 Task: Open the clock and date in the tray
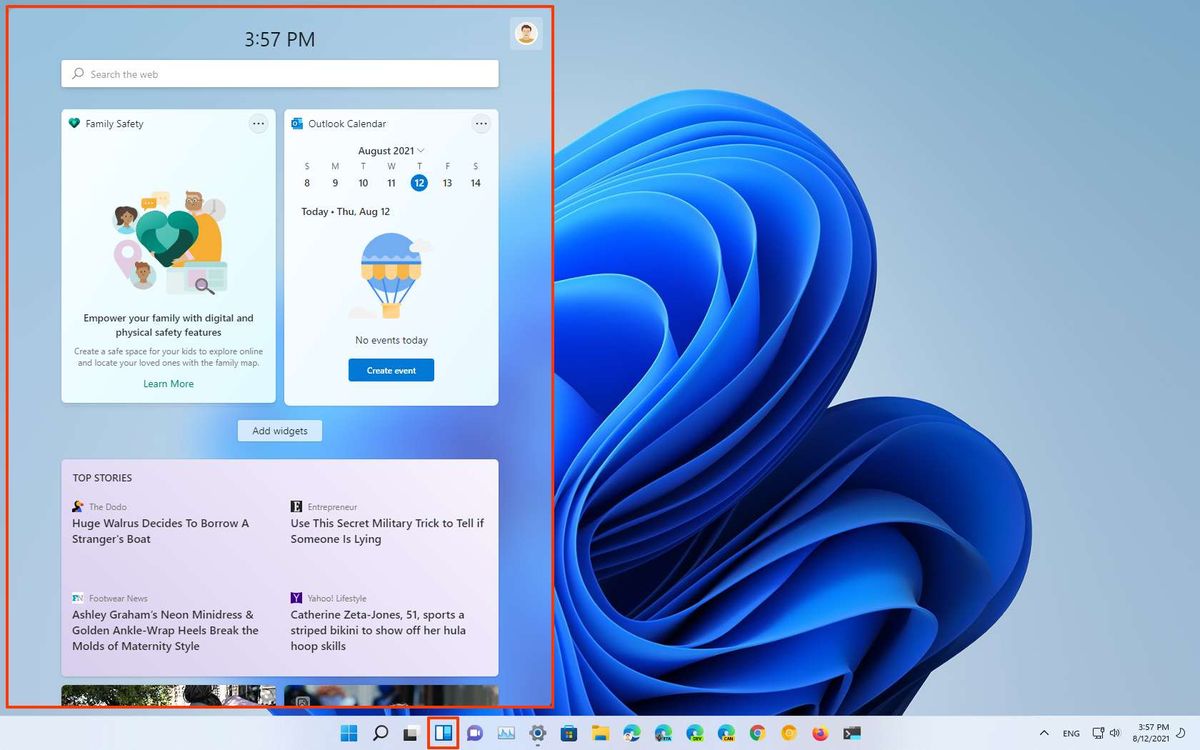(1152, 731)
